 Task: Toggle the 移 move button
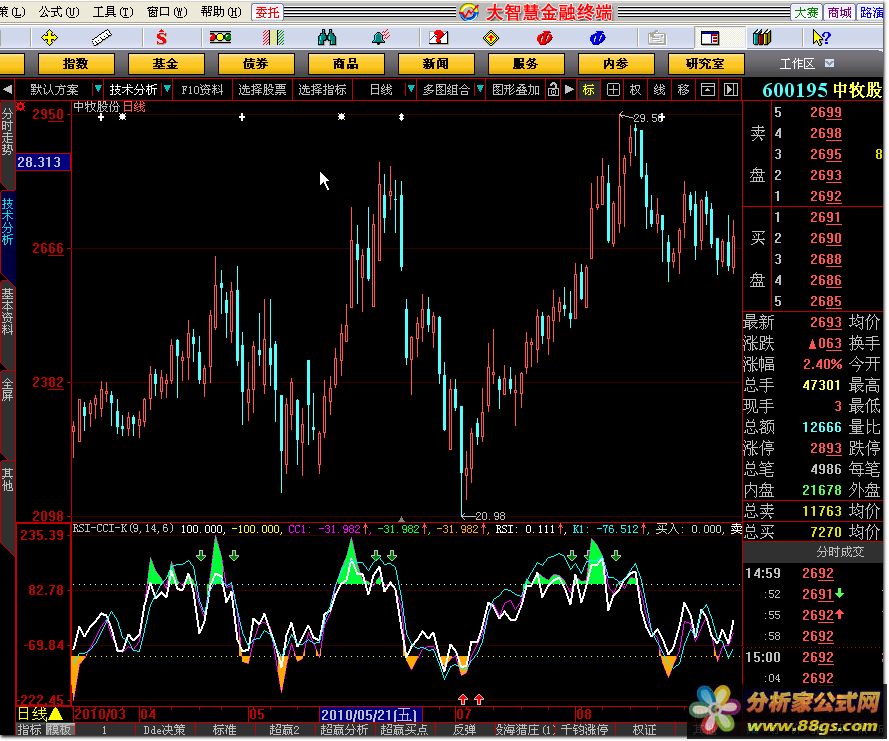pos(684,90)
